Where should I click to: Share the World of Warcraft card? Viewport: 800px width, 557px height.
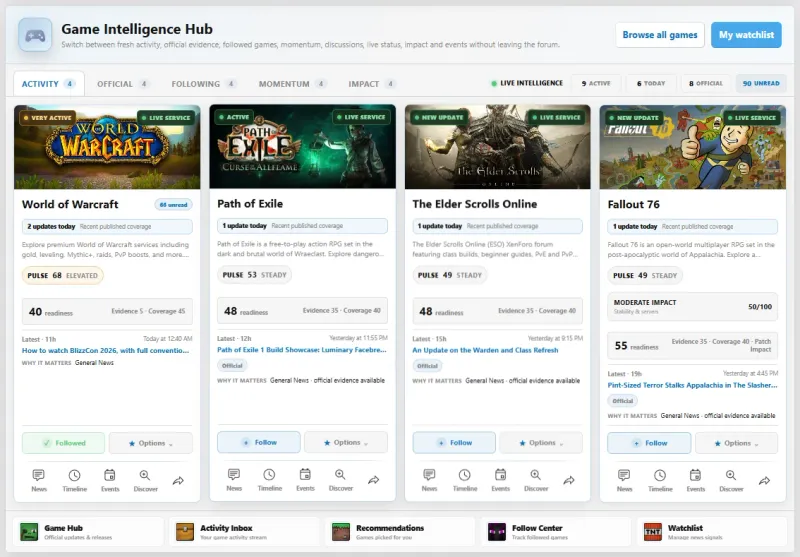click(x=178, y=480)
